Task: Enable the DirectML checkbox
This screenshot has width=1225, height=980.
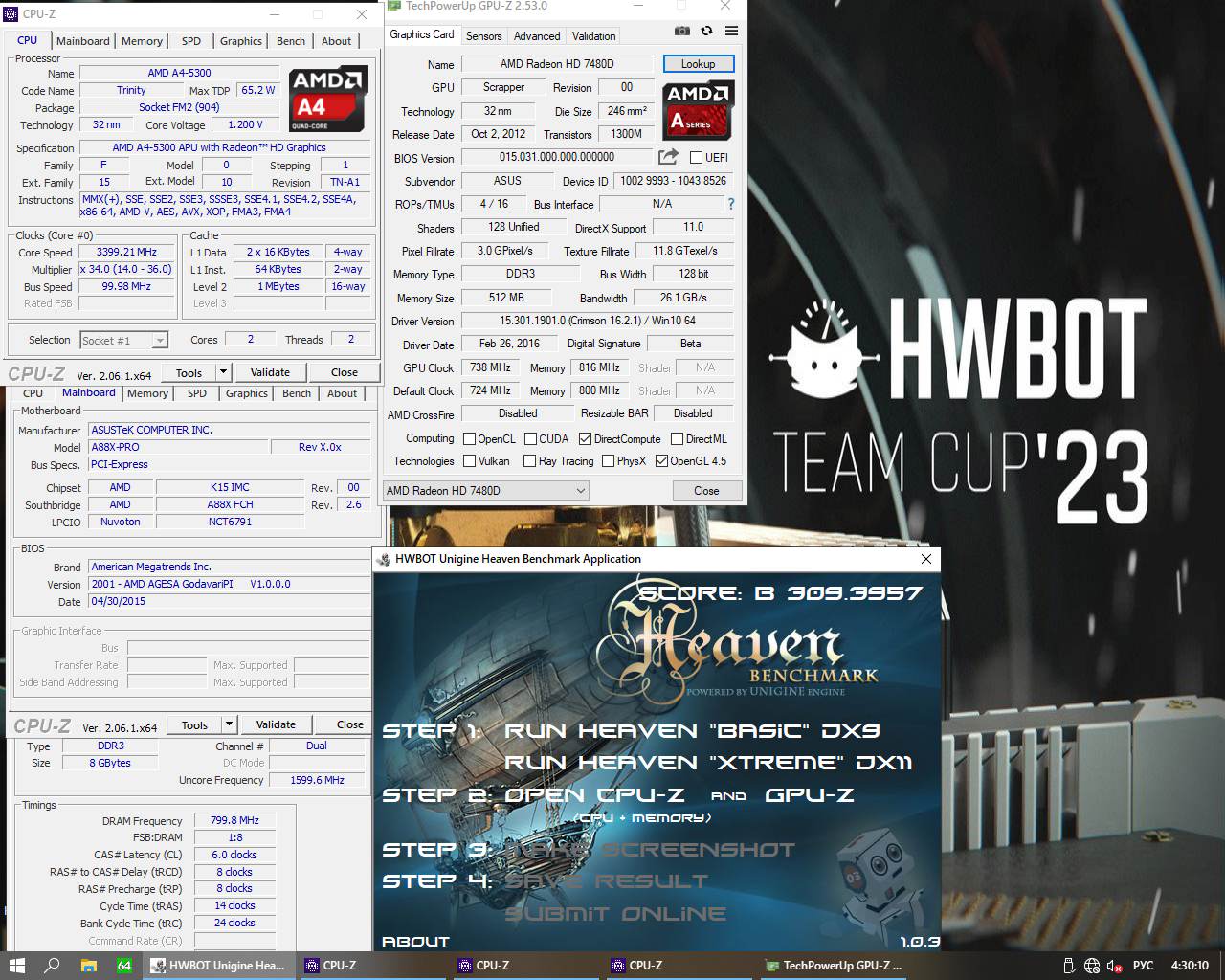Action: (x=677, y=439)
